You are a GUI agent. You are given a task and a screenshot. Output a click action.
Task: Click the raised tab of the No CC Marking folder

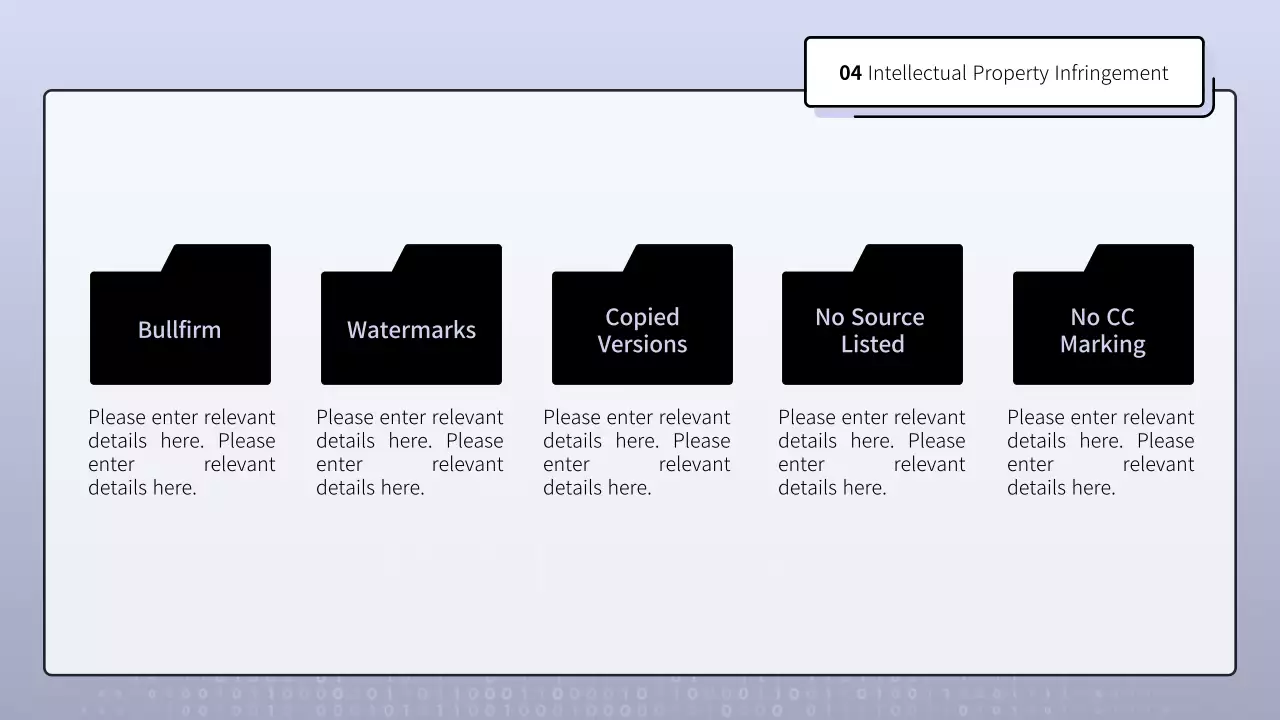click(1143, 257)
